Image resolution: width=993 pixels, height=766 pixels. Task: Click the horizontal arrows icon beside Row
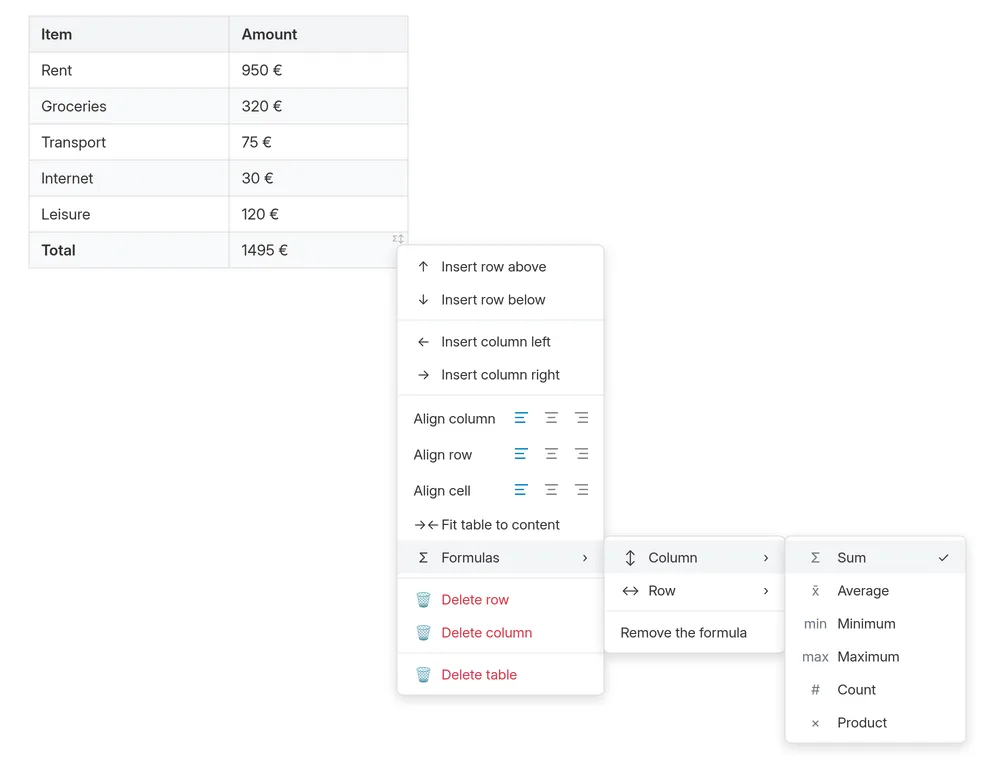[630, 591]
